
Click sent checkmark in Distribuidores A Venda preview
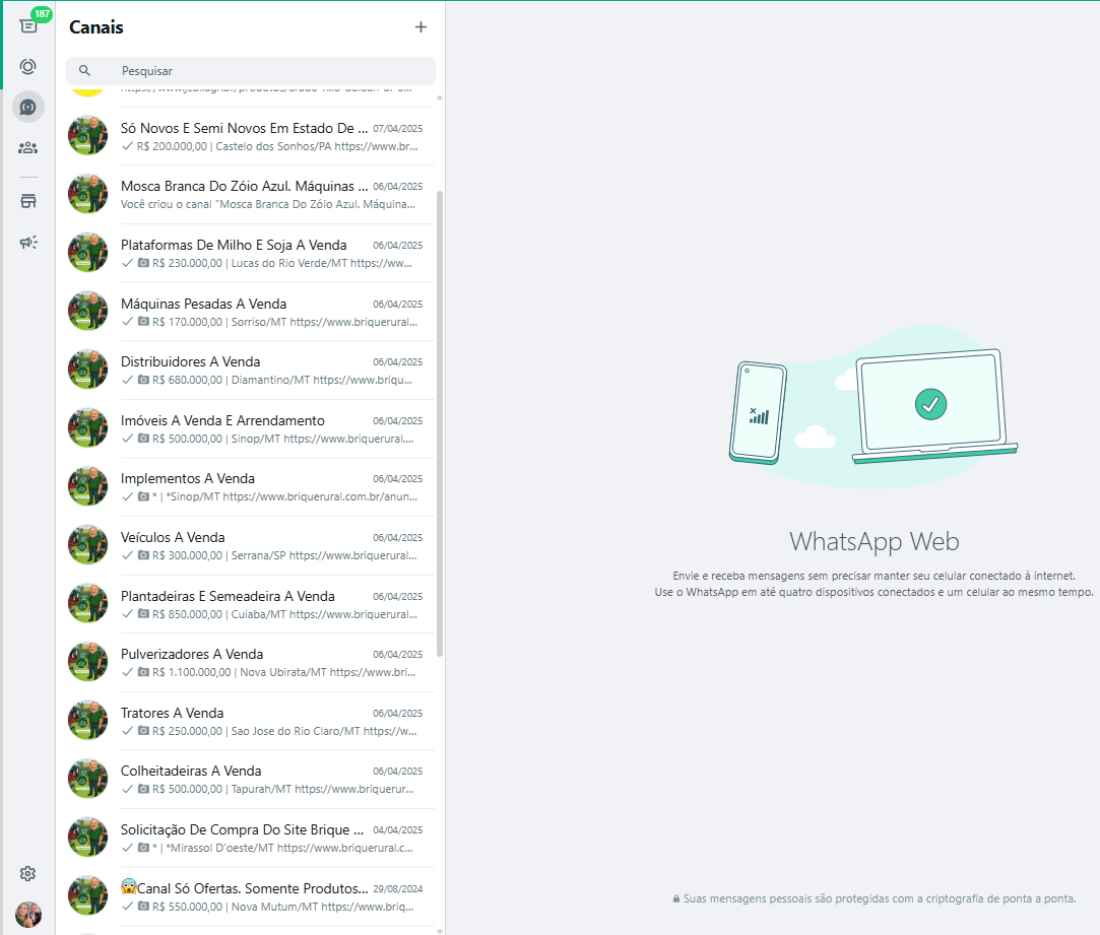coord(127,379)
